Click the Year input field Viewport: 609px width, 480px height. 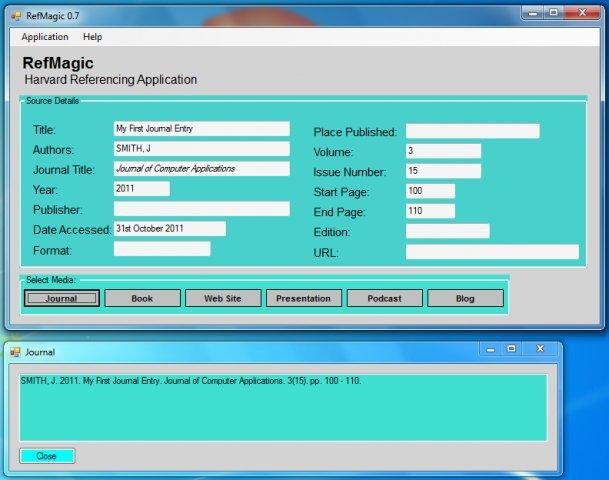142,189
